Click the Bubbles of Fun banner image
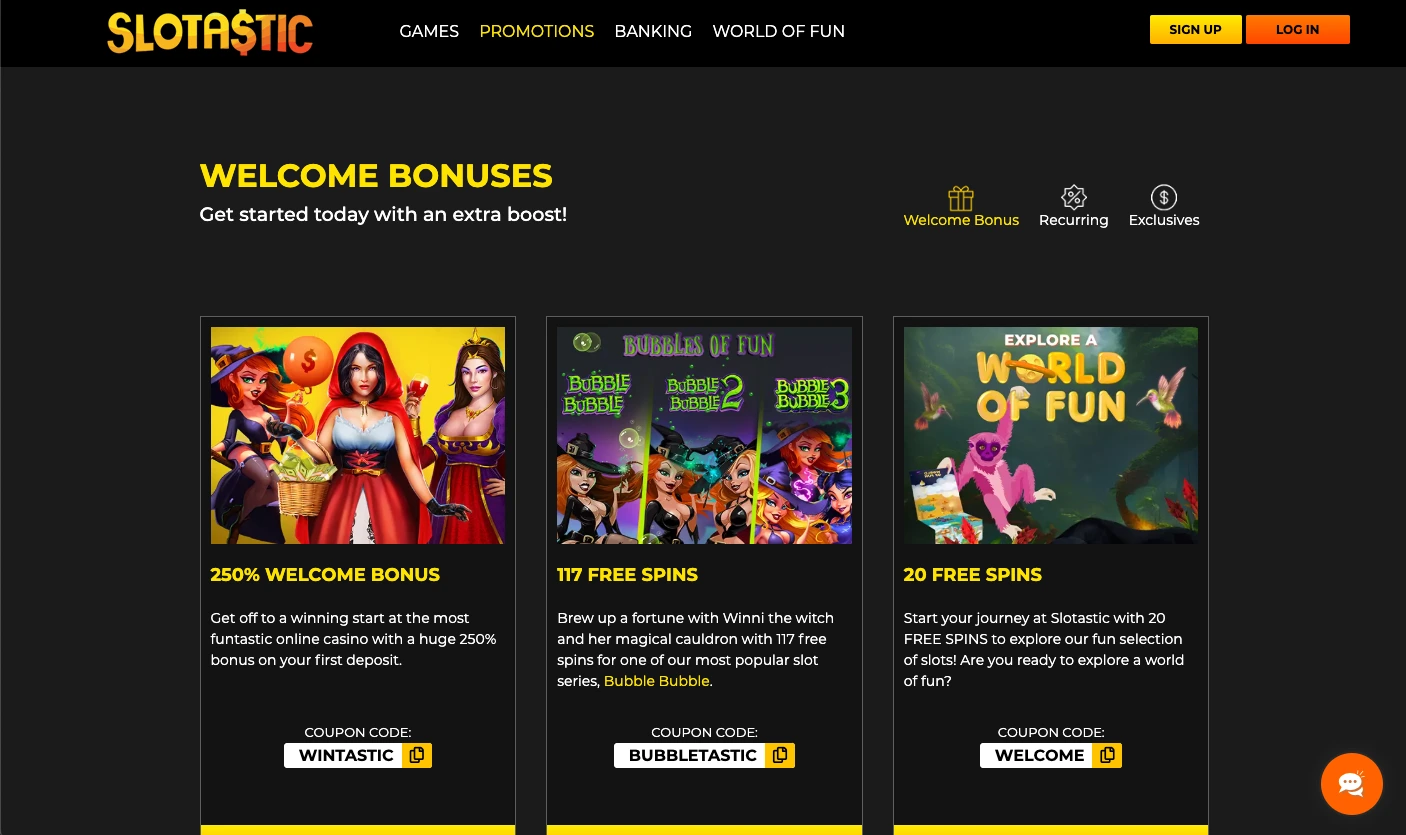 (x=704, y=435)
